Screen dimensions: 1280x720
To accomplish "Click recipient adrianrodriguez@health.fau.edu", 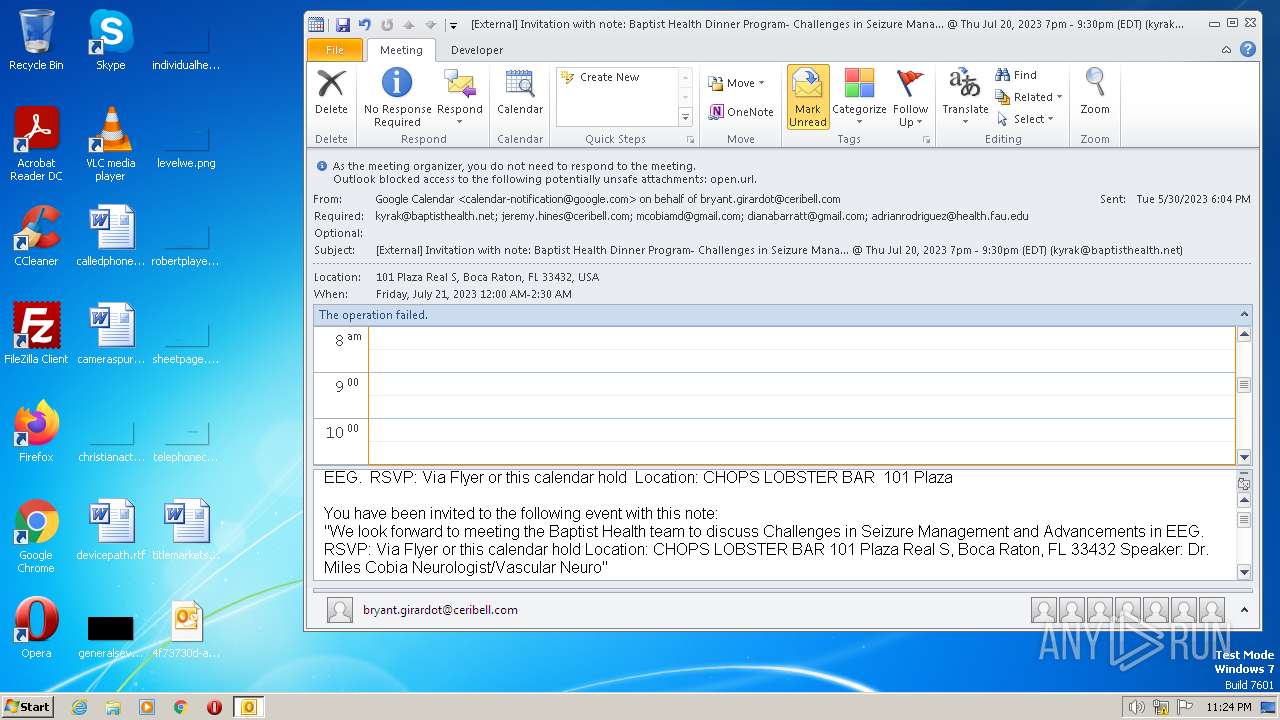I will 949,216.
